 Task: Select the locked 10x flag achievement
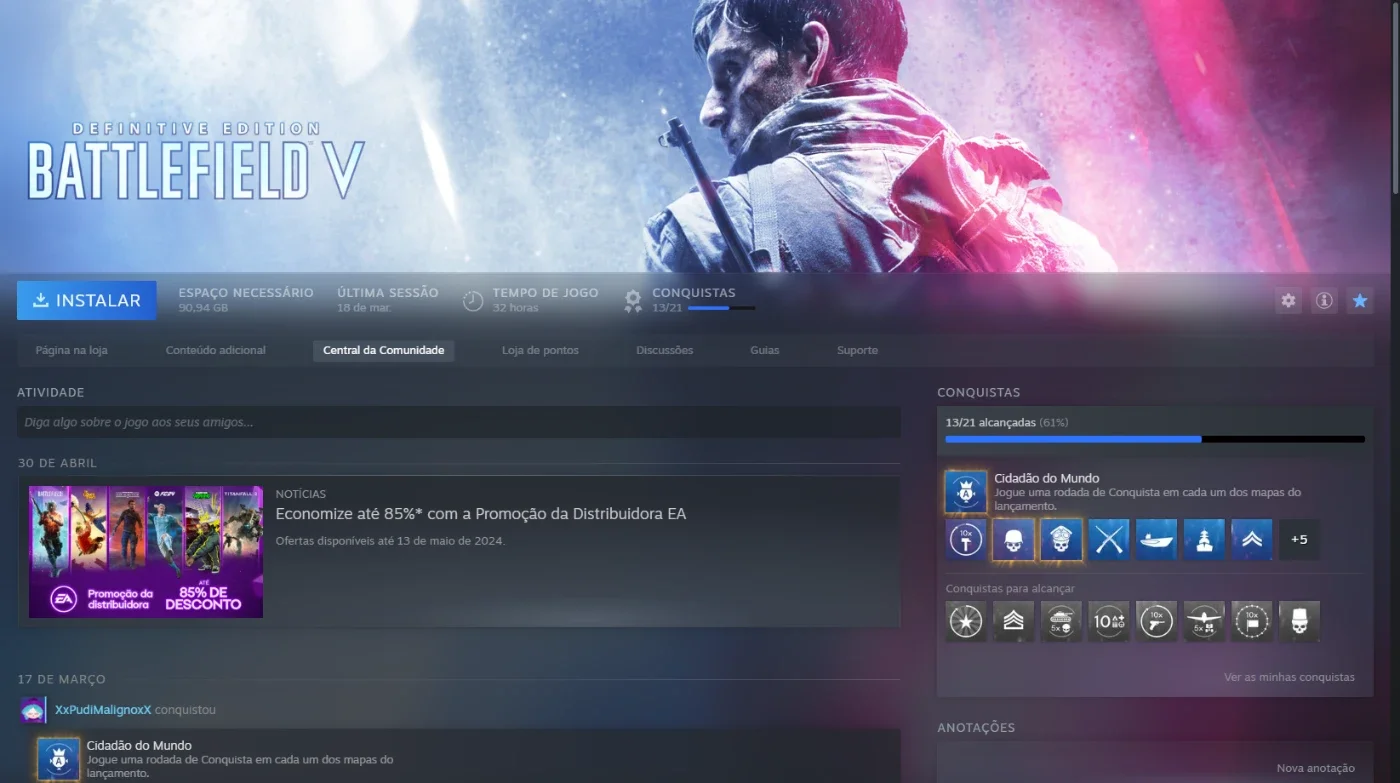coord(1252,621)
